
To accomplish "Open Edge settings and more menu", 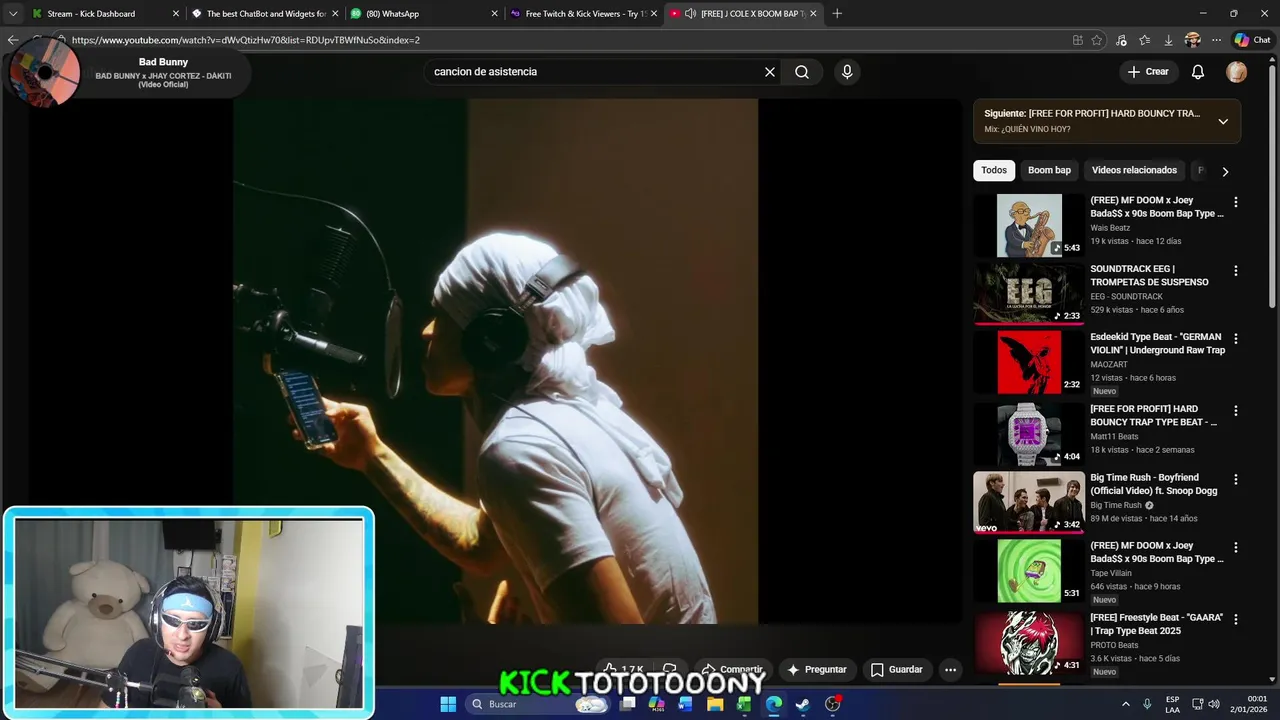I will coord(1216,40).
